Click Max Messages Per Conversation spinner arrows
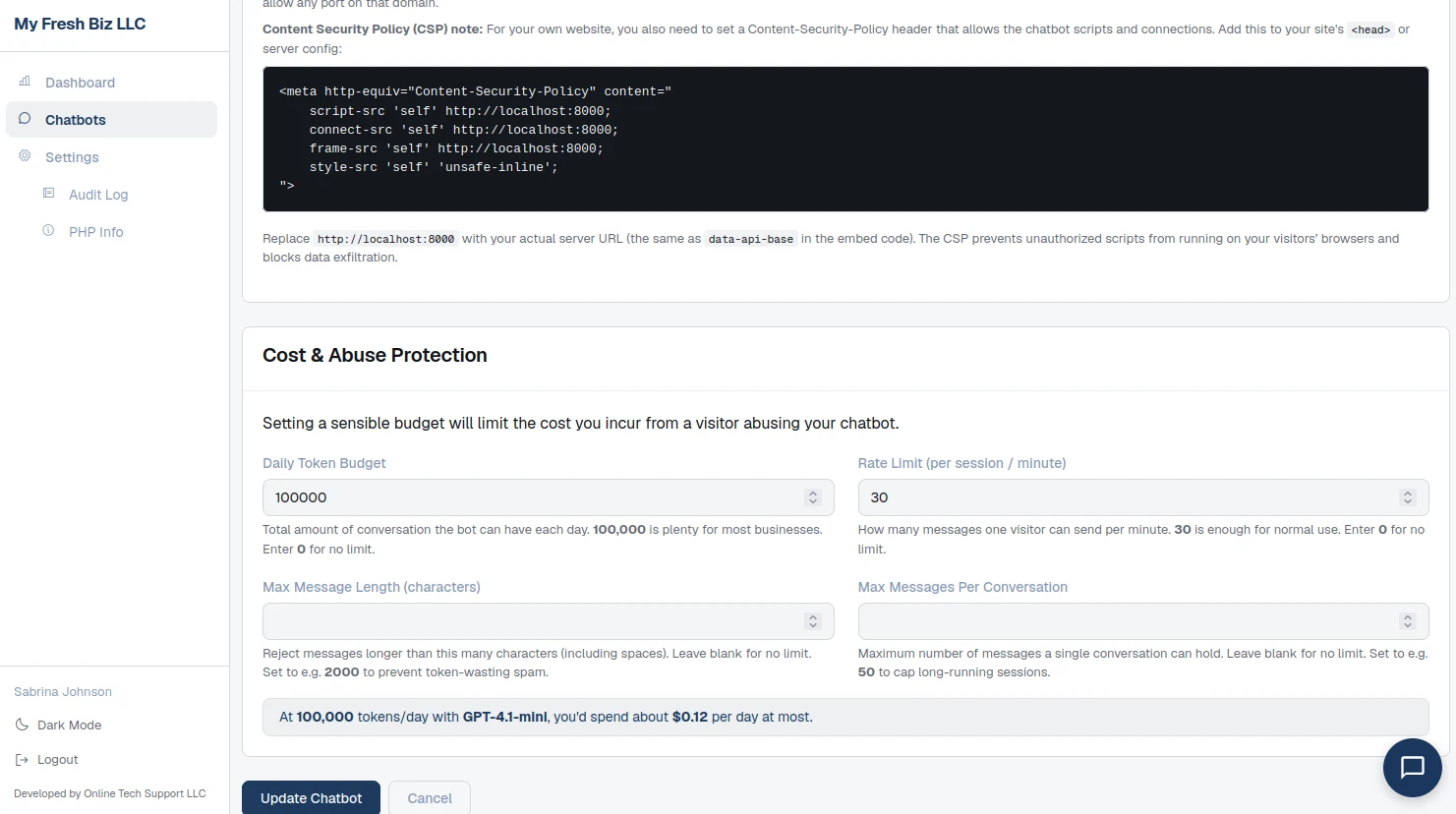This screenshot has width=1456, height=814. click(1408, 621)
